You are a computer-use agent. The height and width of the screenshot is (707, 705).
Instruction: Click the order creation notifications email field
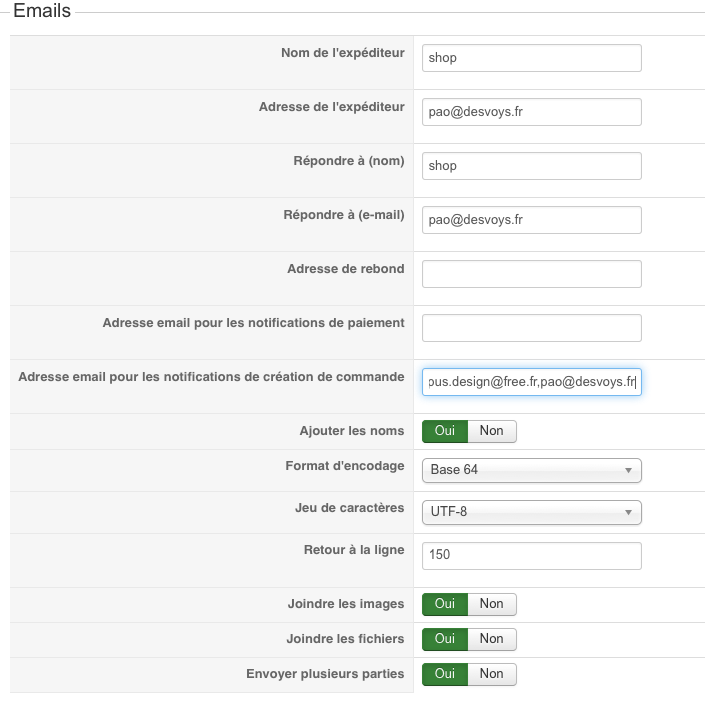tap(531, 382)
